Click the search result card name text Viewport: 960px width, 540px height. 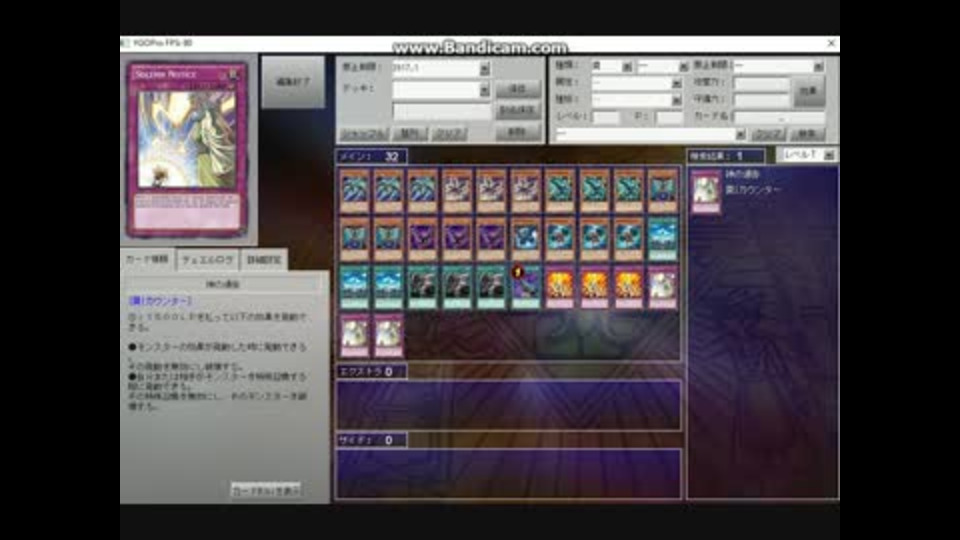(742, 174)
